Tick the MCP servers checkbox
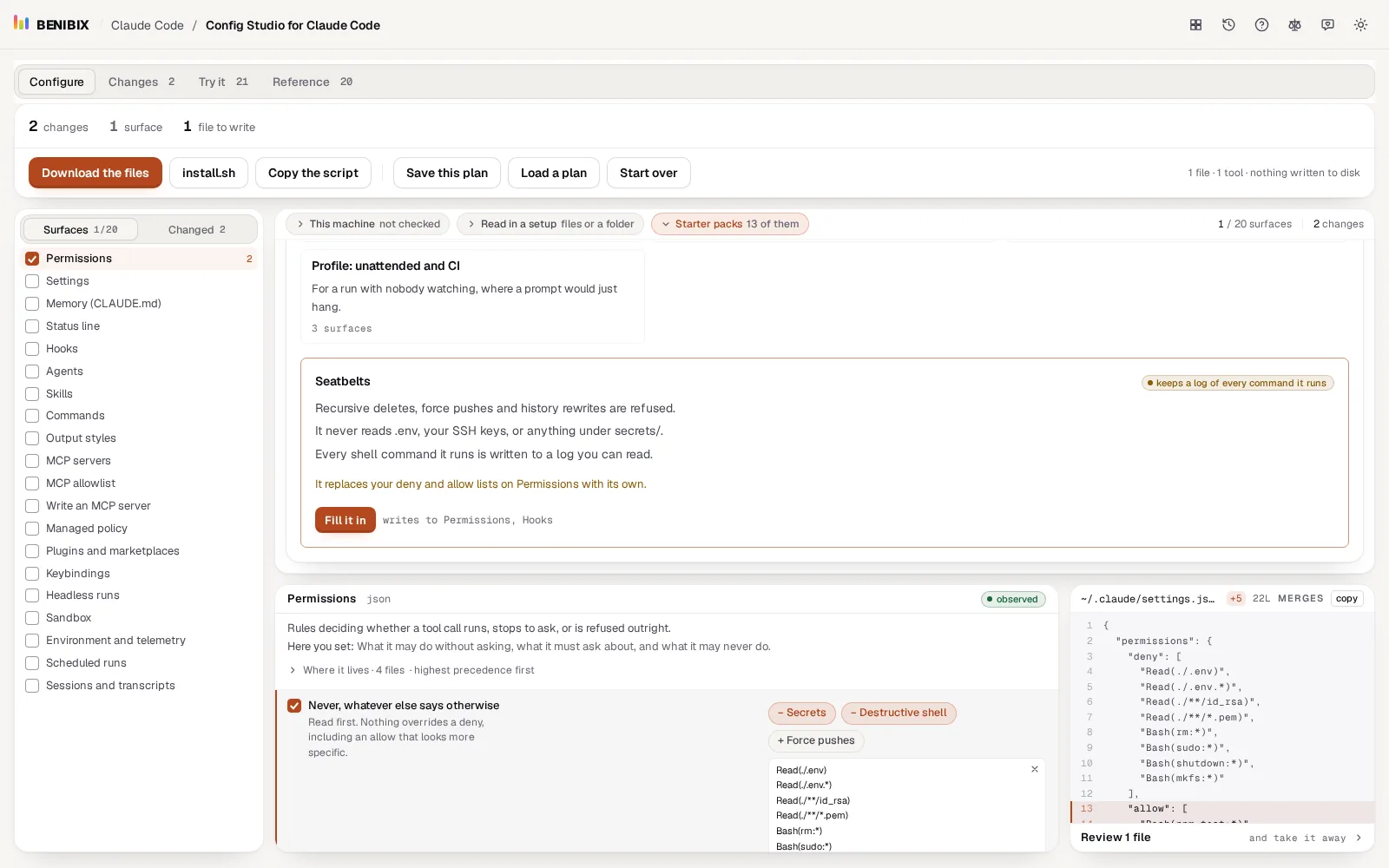 (32, 461)
